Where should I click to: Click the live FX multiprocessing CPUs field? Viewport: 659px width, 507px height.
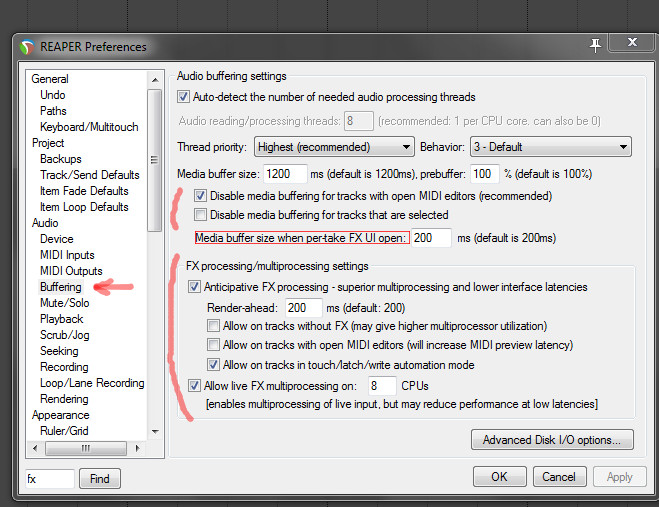tap(382, 386)
